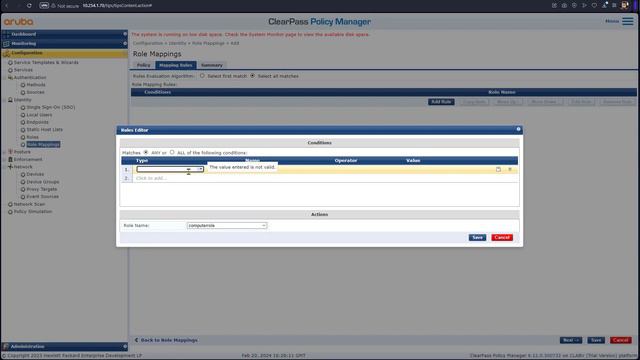640x360 pixels.
Task: Click the Enforcement node icon
Action: (x=10, y=159)
